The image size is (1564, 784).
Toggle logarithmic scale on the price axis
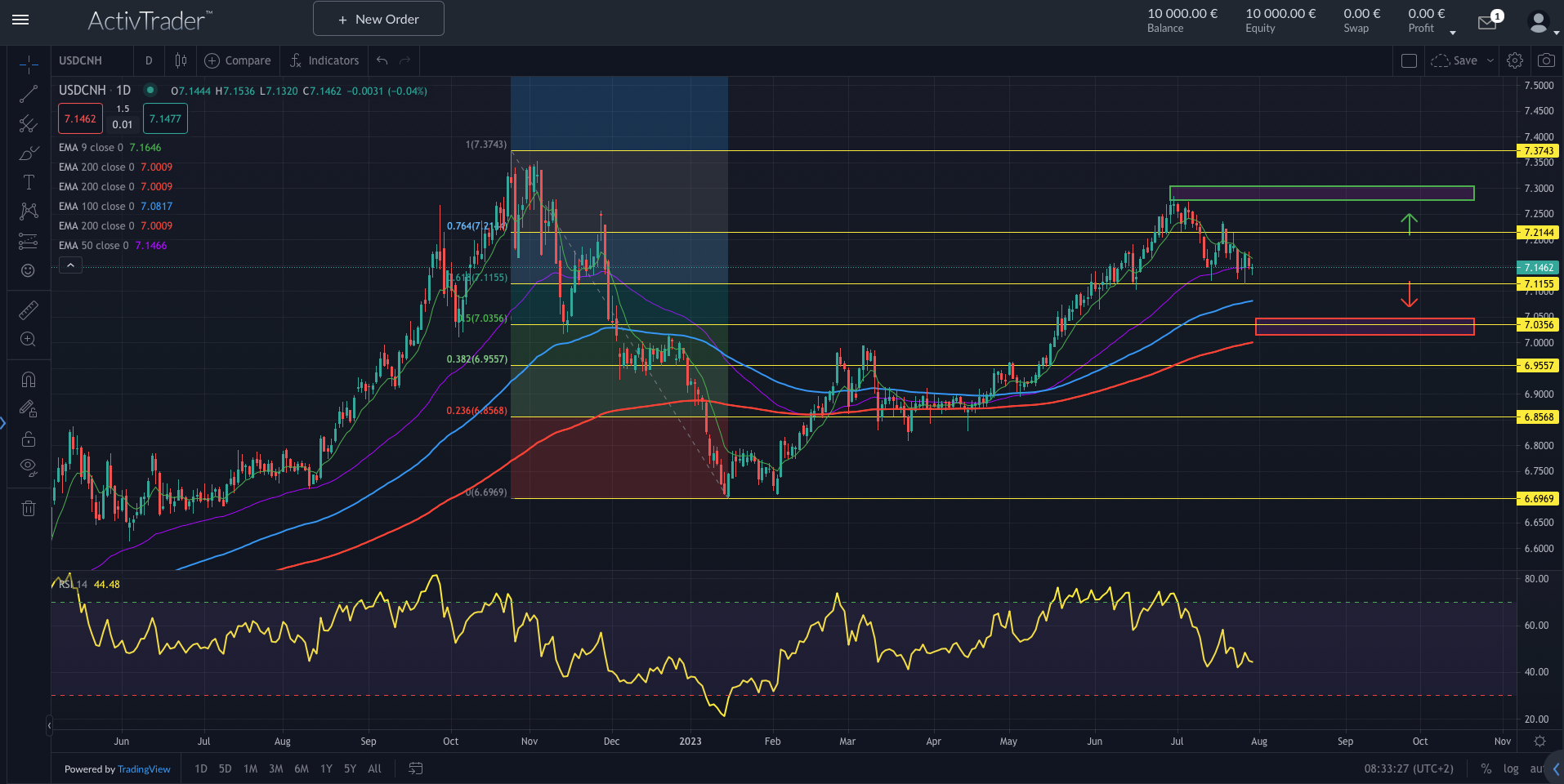[x=1510, y=768]
